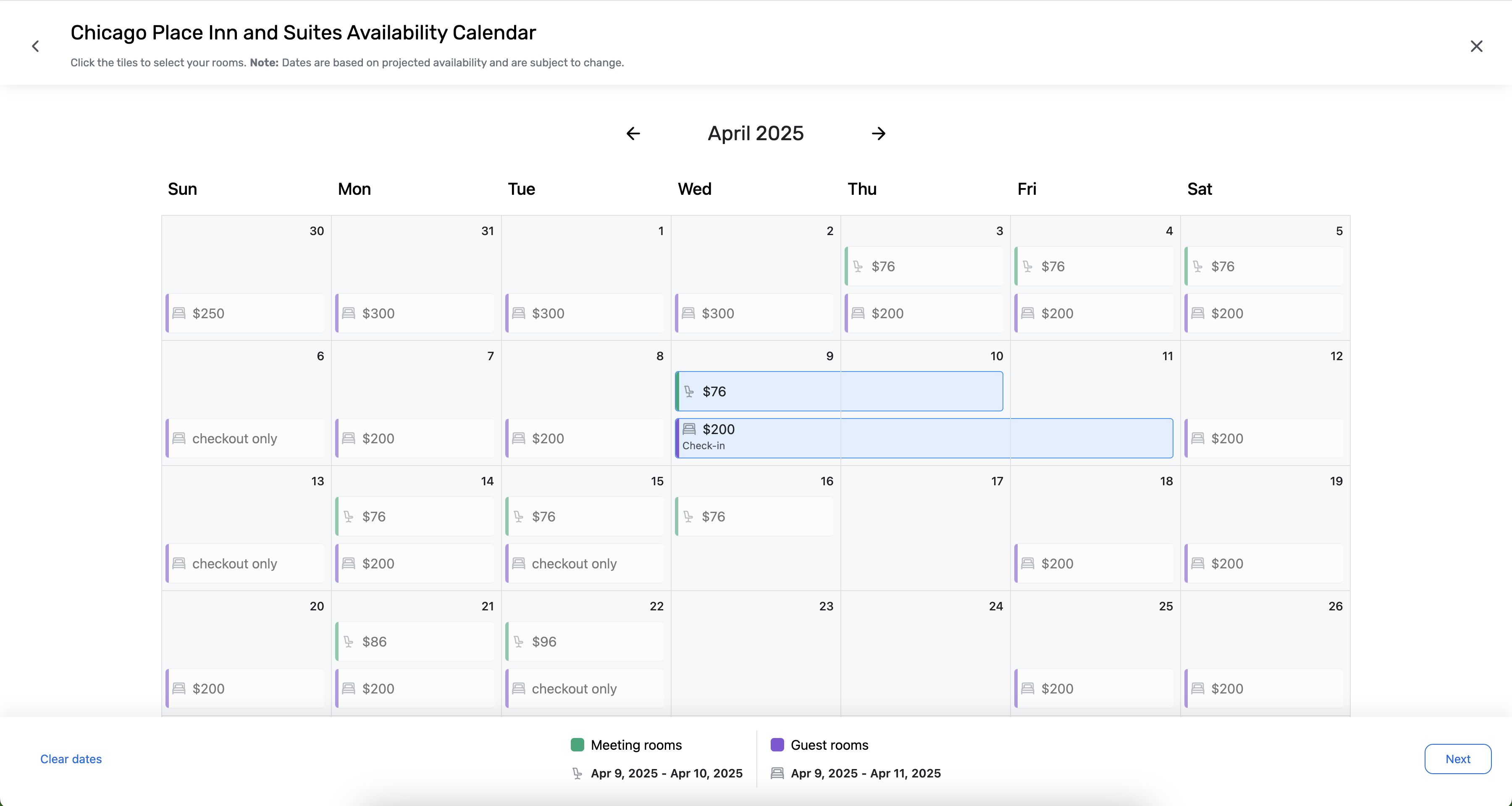Click checkout only tile on April 15
1512x806 pixels.
[x=585, y=563]
